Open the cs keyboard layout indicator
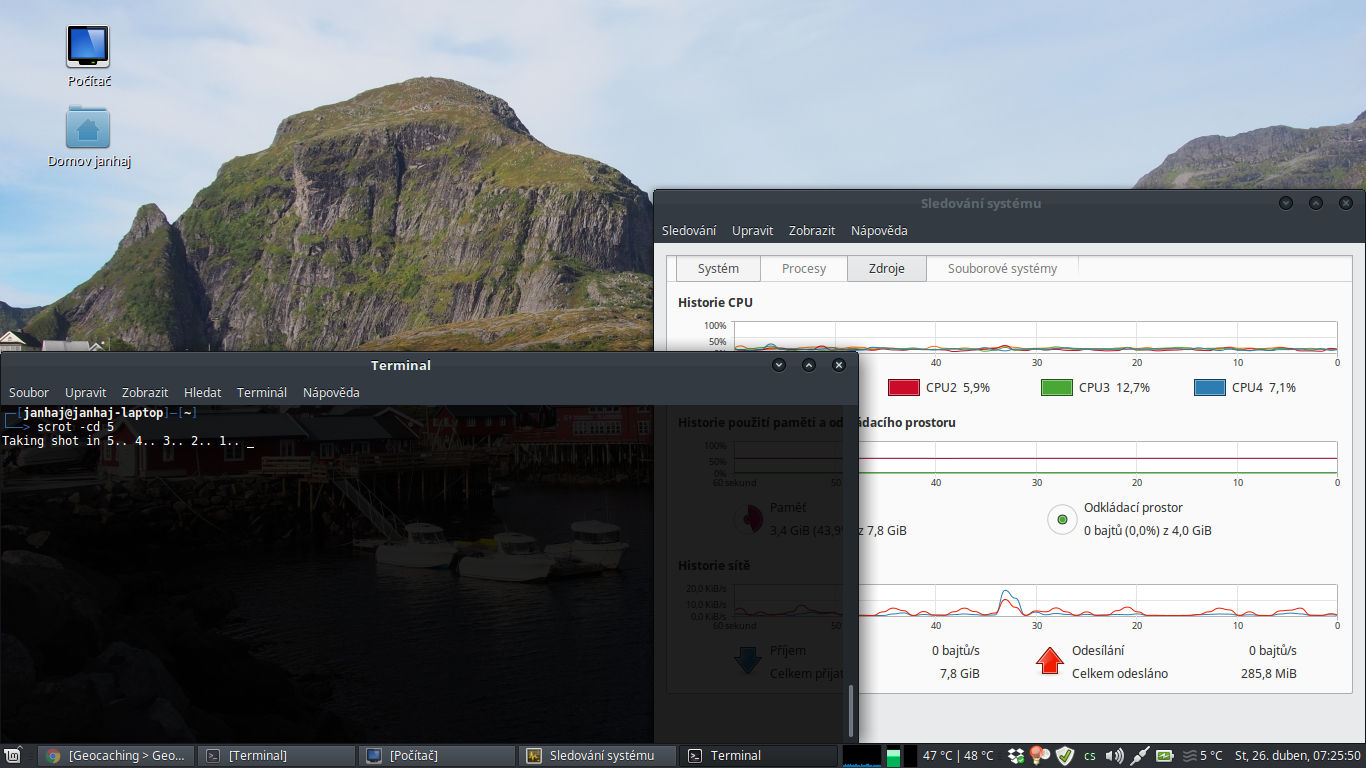This screenshot has height=768, width=1366. point(1090,755)
